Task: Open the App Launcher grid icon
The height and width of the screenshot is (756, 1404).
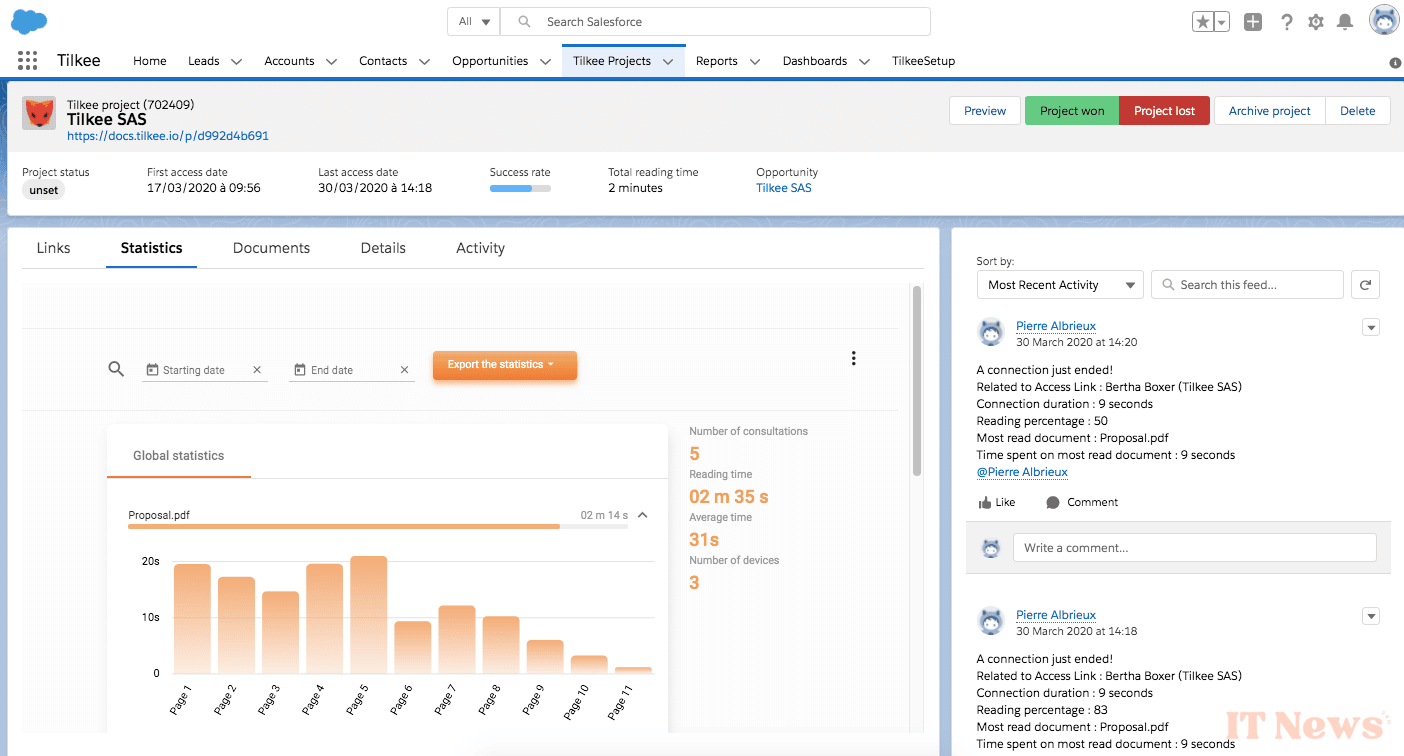Action: click(x=28, y=61)
